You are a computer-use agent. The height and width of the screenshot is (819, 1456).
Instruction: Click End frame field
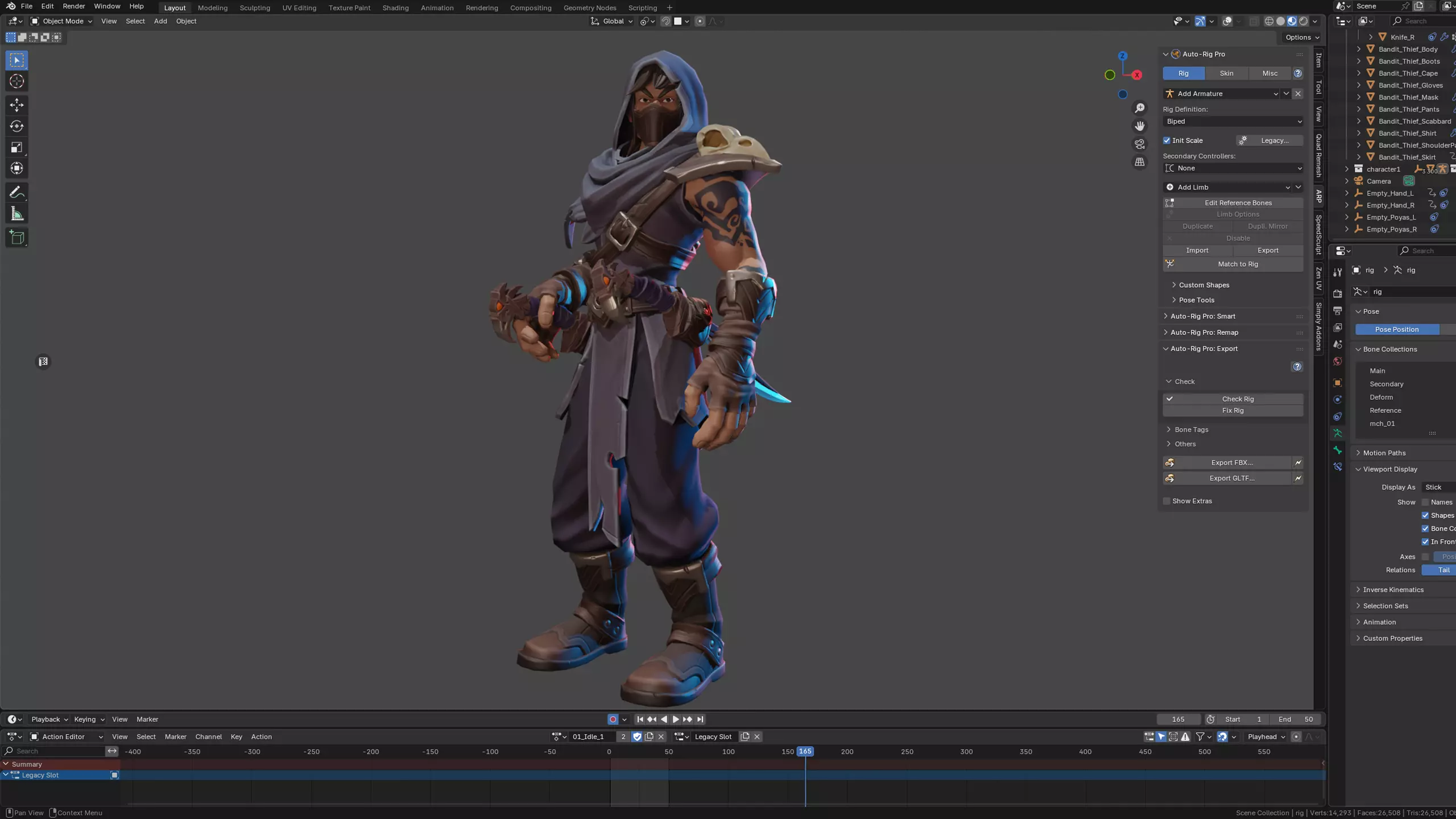pos(1296,719)
